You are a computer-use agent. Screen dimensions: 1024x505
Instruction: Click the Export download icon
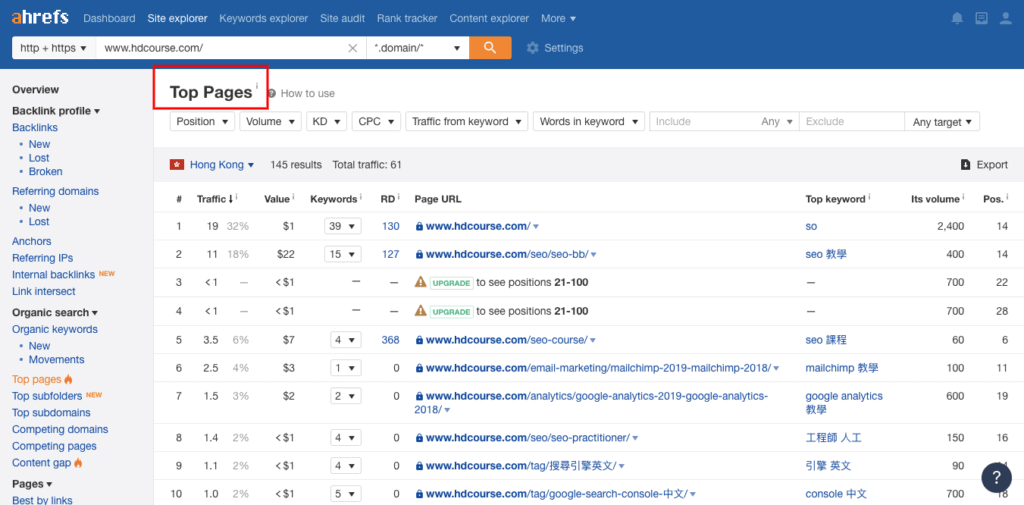coord(965,165)
